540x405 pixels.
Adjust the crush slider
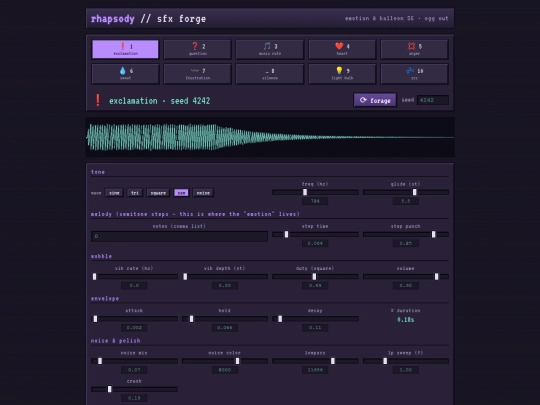(x=134, y=389)
